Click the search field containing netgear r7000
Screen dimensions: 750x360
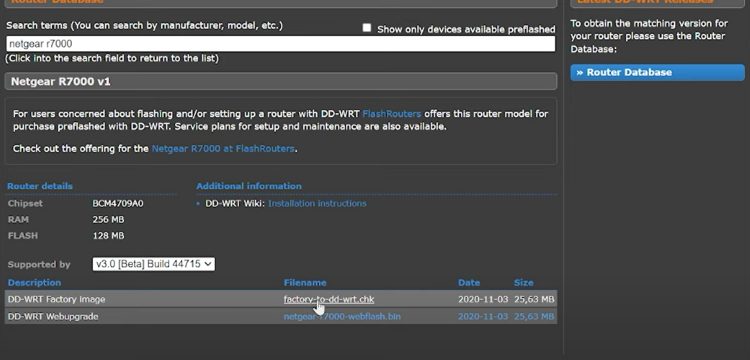(x=281, y=44)
